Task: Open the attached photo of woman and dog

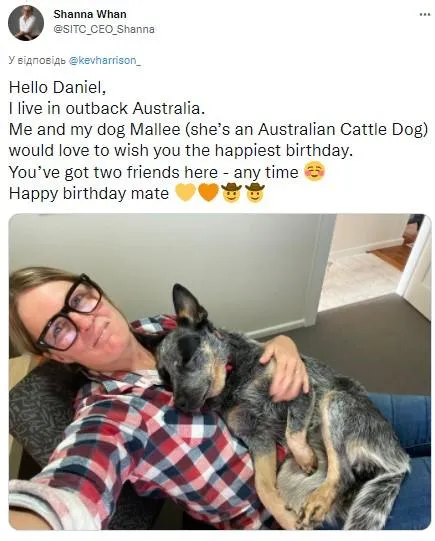Action: click(x=220, y=372)
